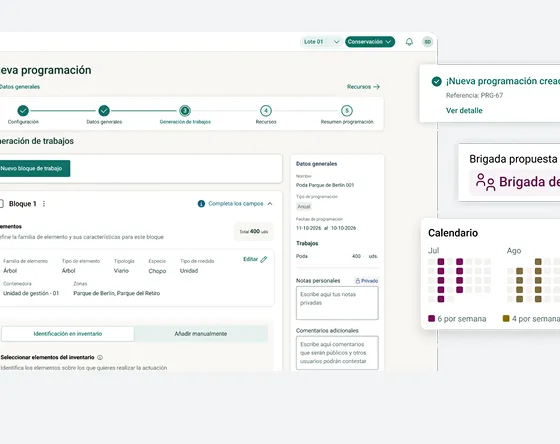This screenshot has height=444, width=560.
Task: Click the Chopo species value
Action: [157, 271]
